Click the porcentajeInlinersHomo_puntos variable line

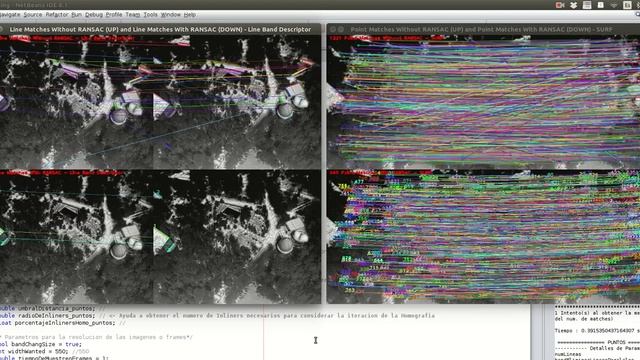tap(63, 323)
